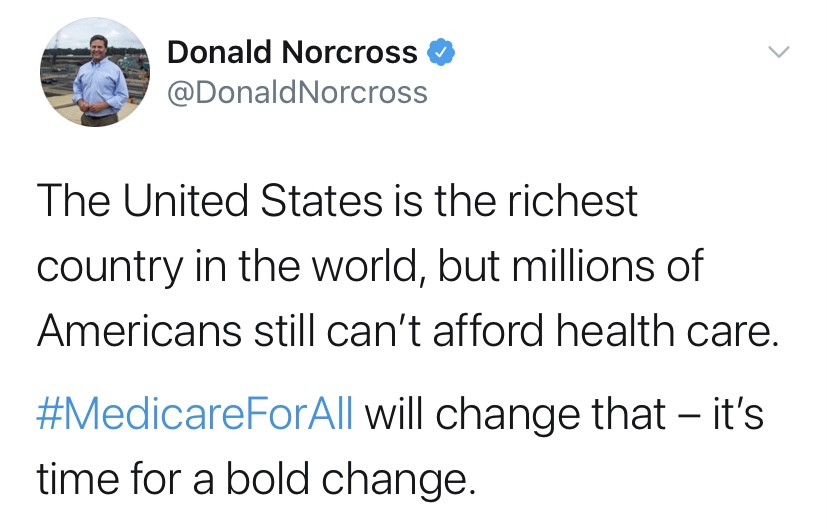Open the Donald Norcross display name

pyautogui.click(x=292, y=52)
